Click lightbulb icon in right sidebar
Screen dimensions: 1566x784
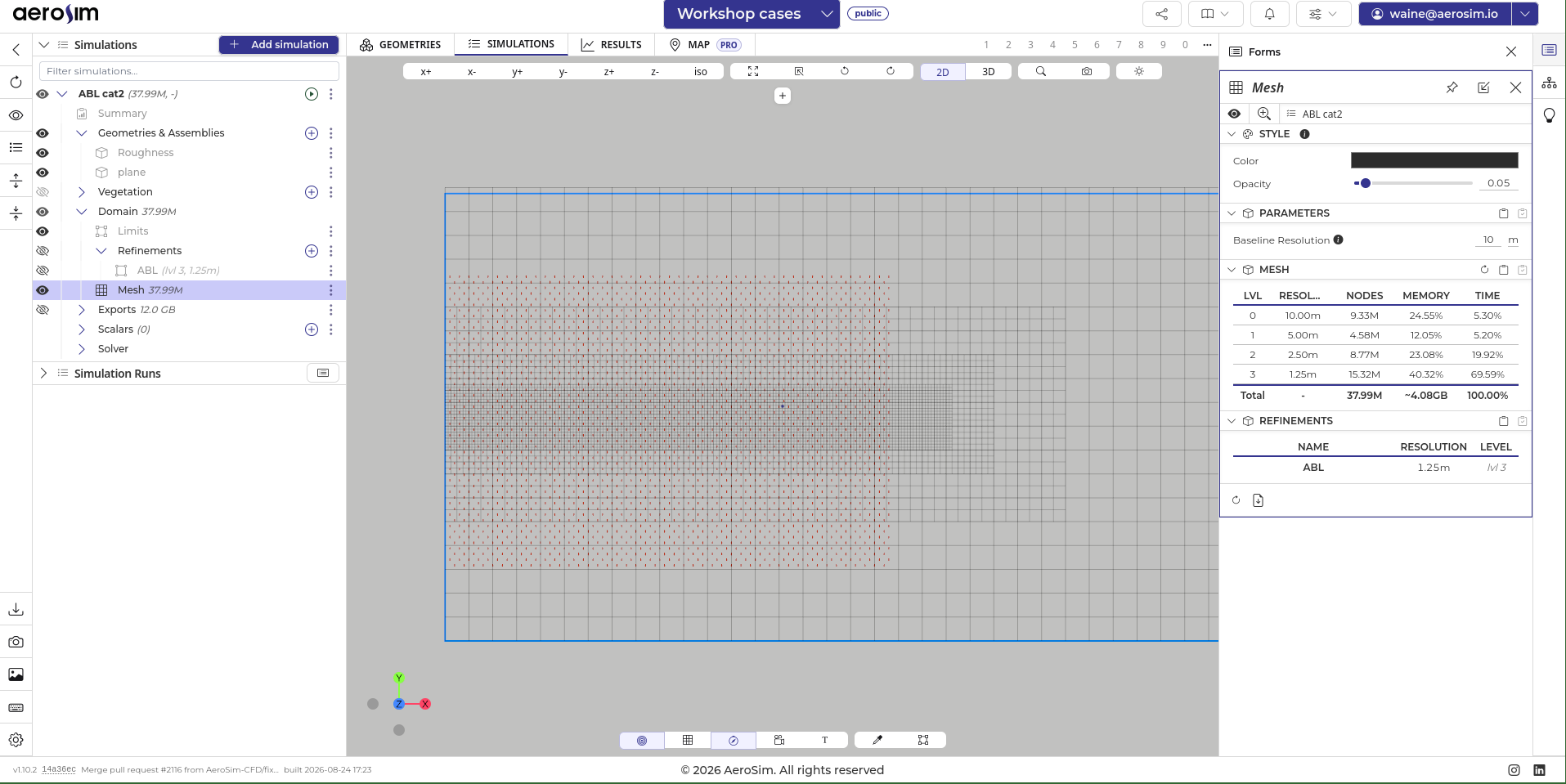pos(1549,115)
